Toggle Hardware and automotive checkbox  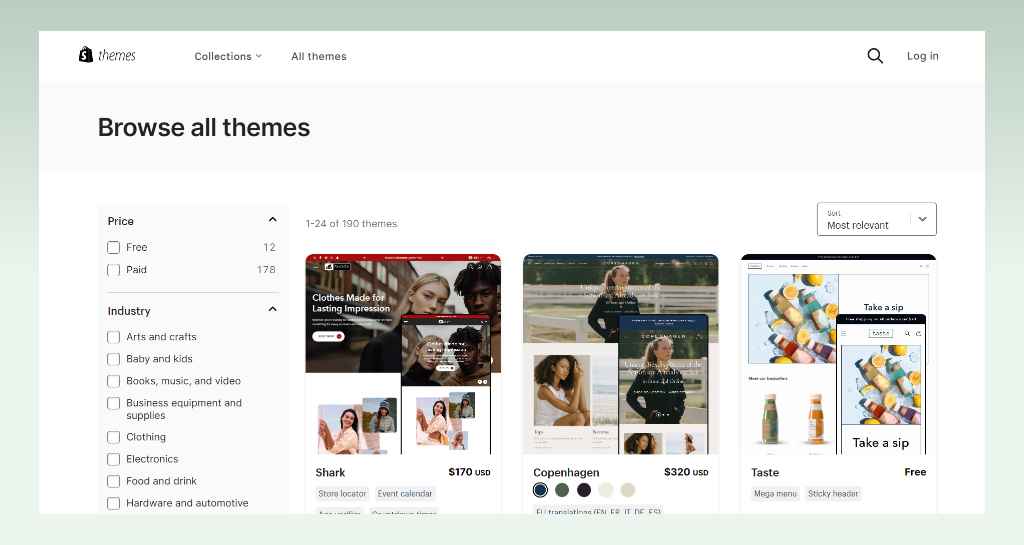(114, 503)
